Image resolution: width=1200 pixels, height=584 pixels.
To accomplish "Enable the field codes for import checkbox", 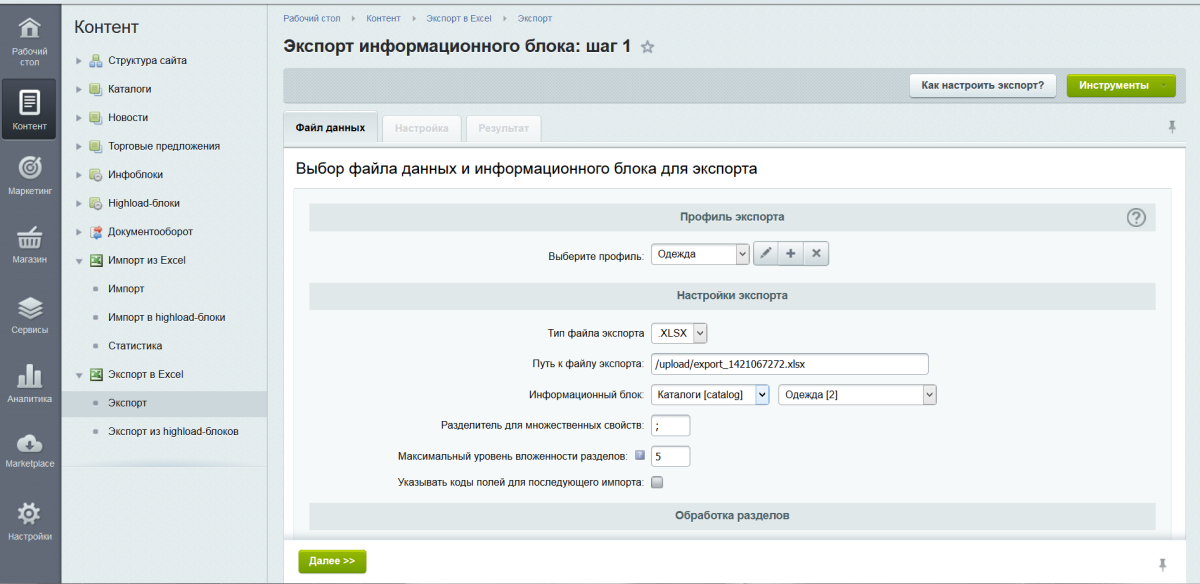I will point(657,482).
